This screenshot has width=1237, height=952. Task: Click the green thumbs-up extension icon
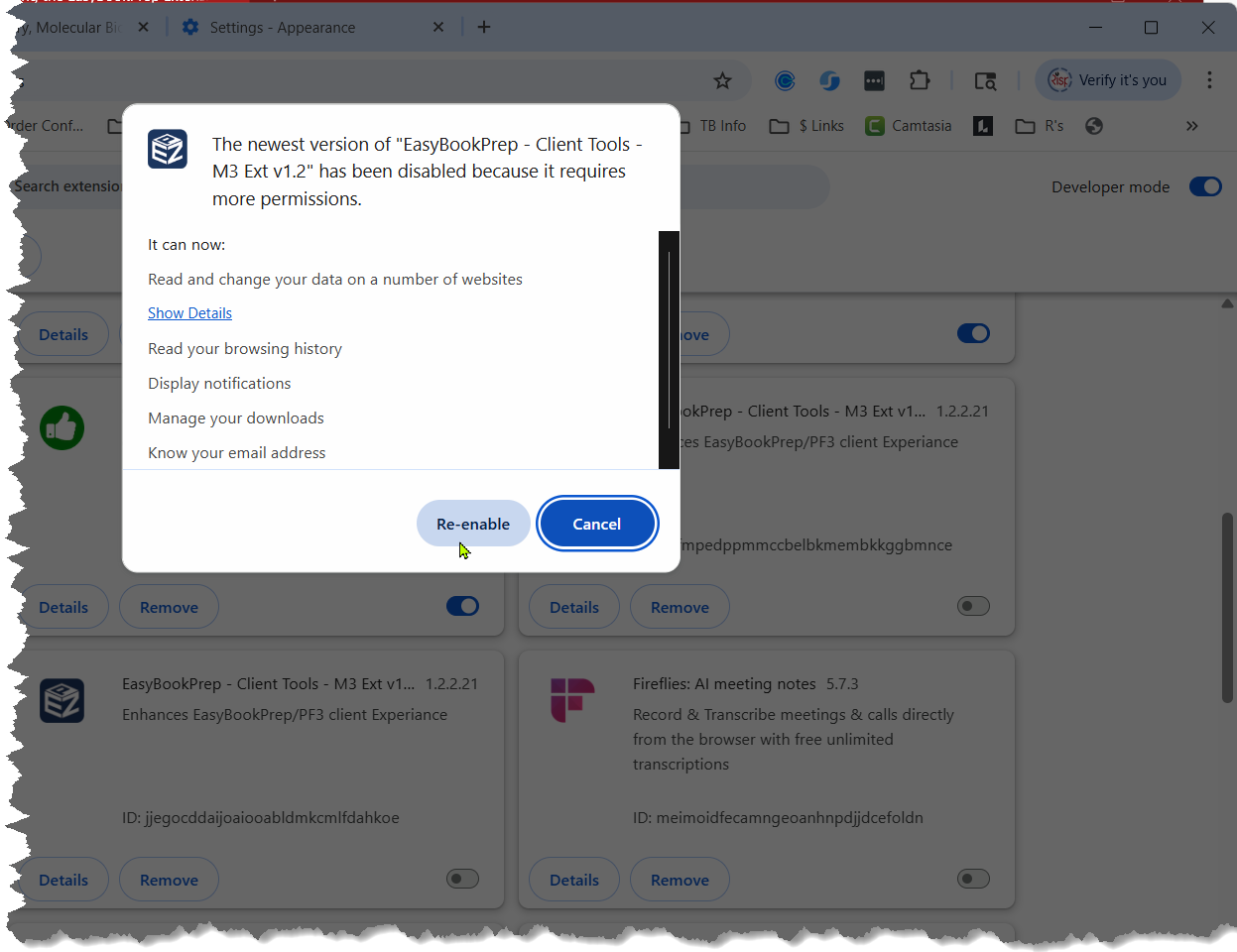coord(62,427)
